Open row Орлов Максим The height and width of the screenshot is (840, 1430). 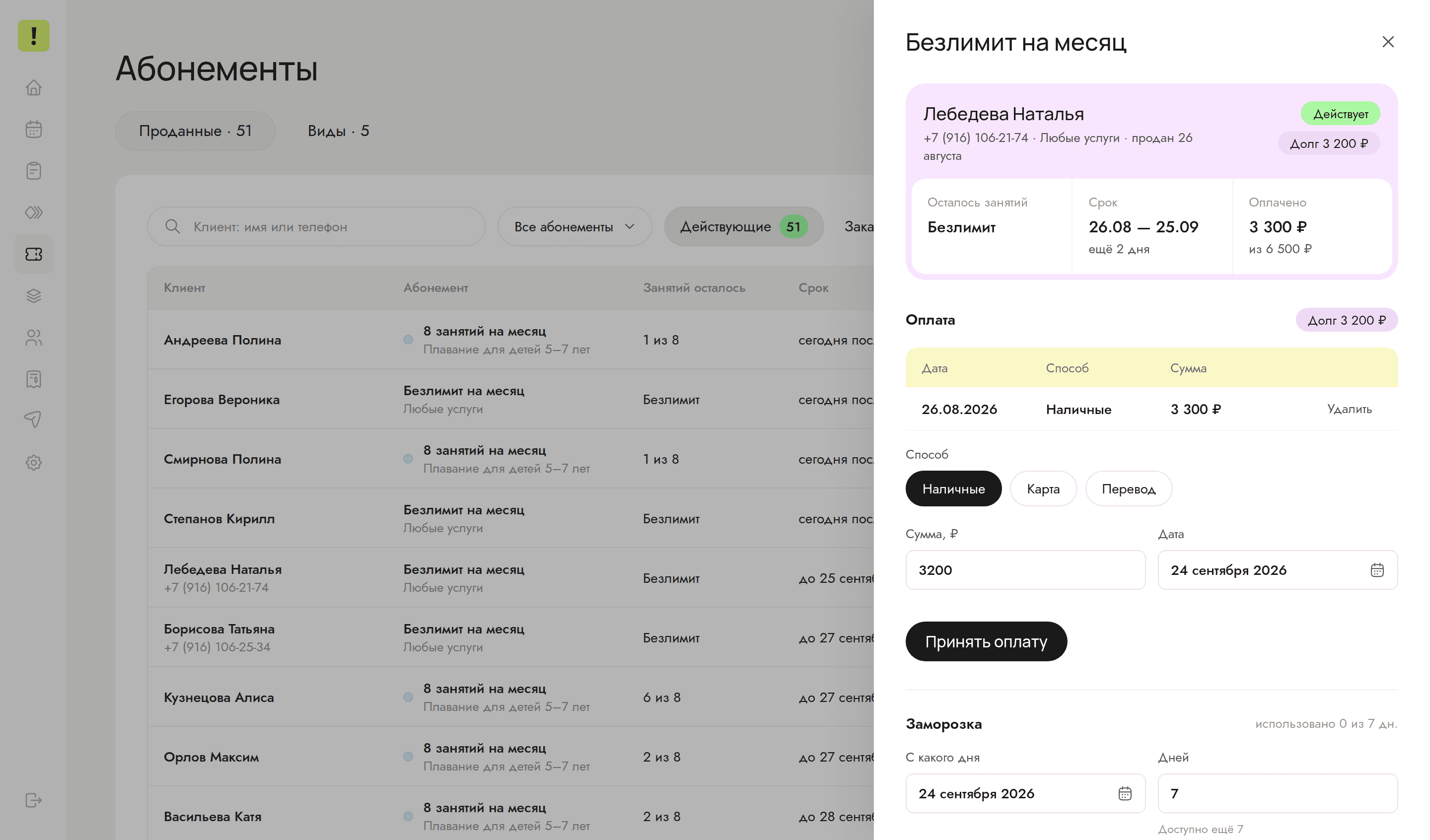pos(511,757)
